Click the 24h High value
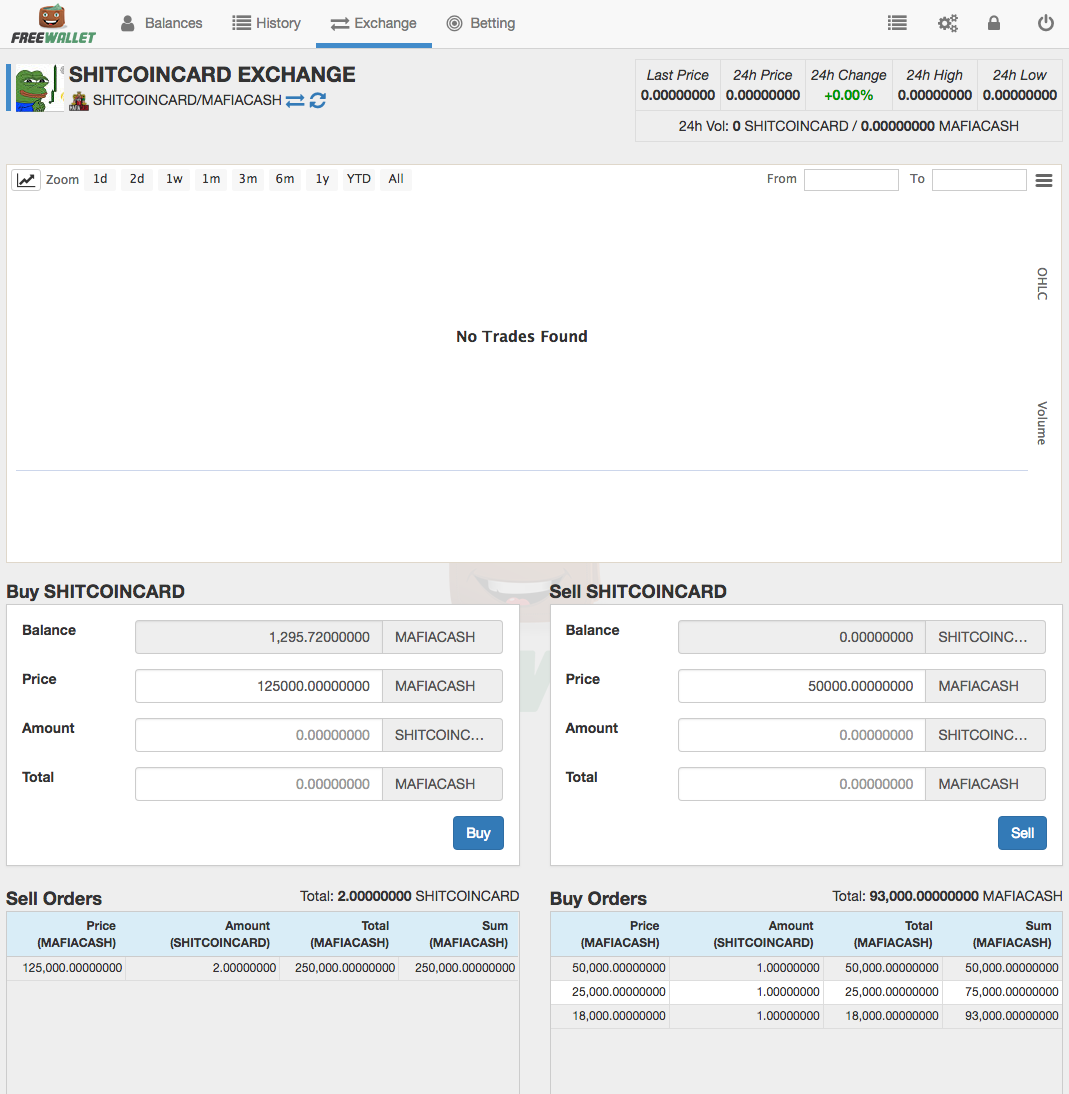 934,96
